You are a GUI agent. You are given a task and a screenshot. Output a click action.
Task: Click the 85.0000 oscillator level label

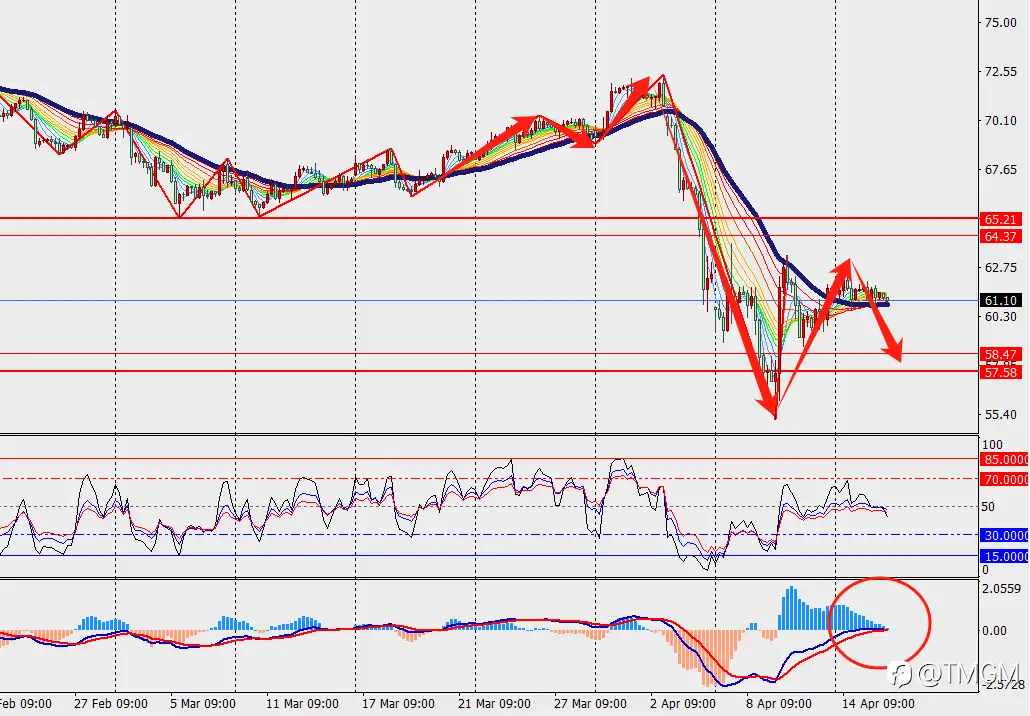point(1005,460)
